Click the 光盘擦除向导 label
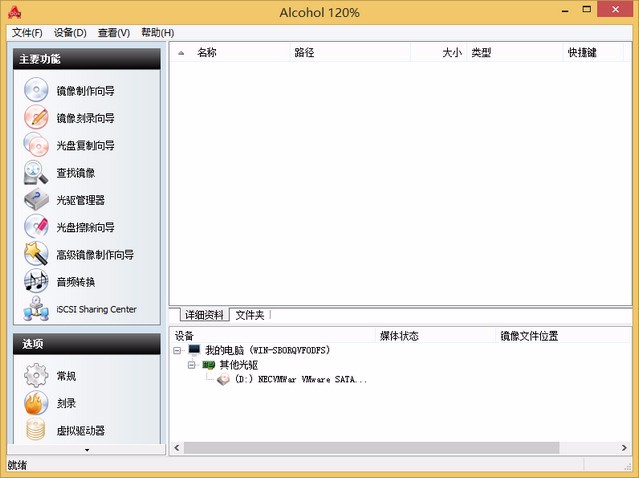 click(x=85, y=227)
